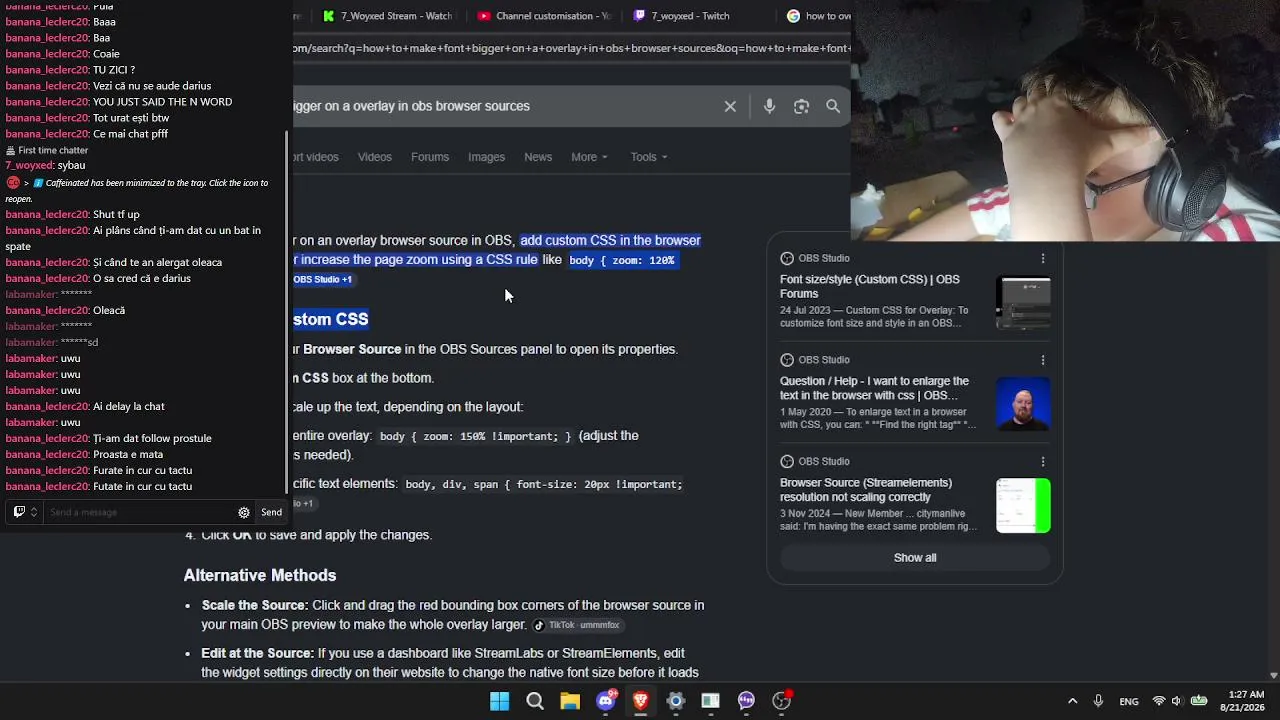The height and width of the screenshot is (720, 1280).
Task: Send the chat message
Action: [271, 512]
